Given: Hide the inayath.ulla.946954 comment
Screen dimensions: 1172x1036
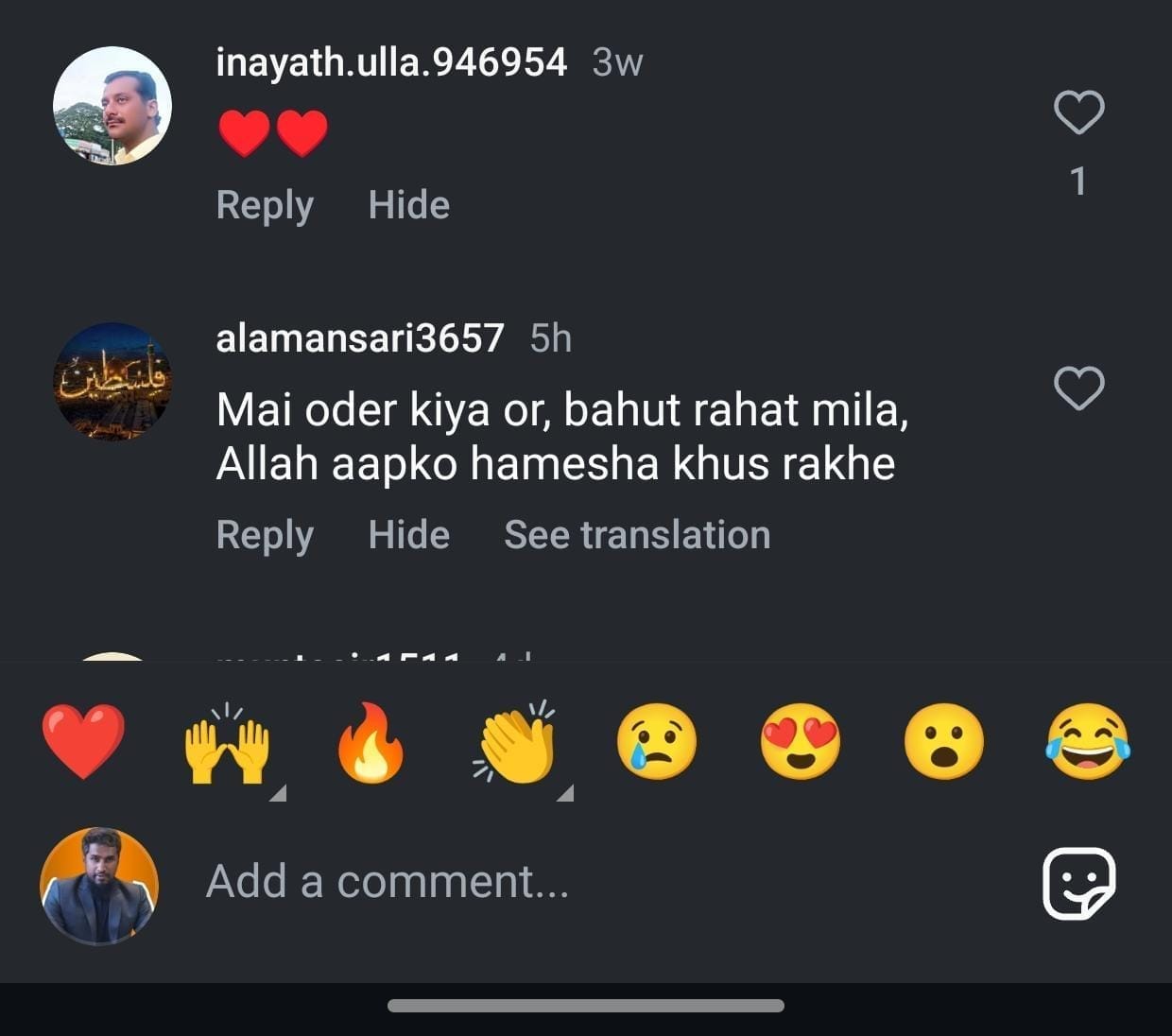Looking at the screenshot, I should click(408, 205).
